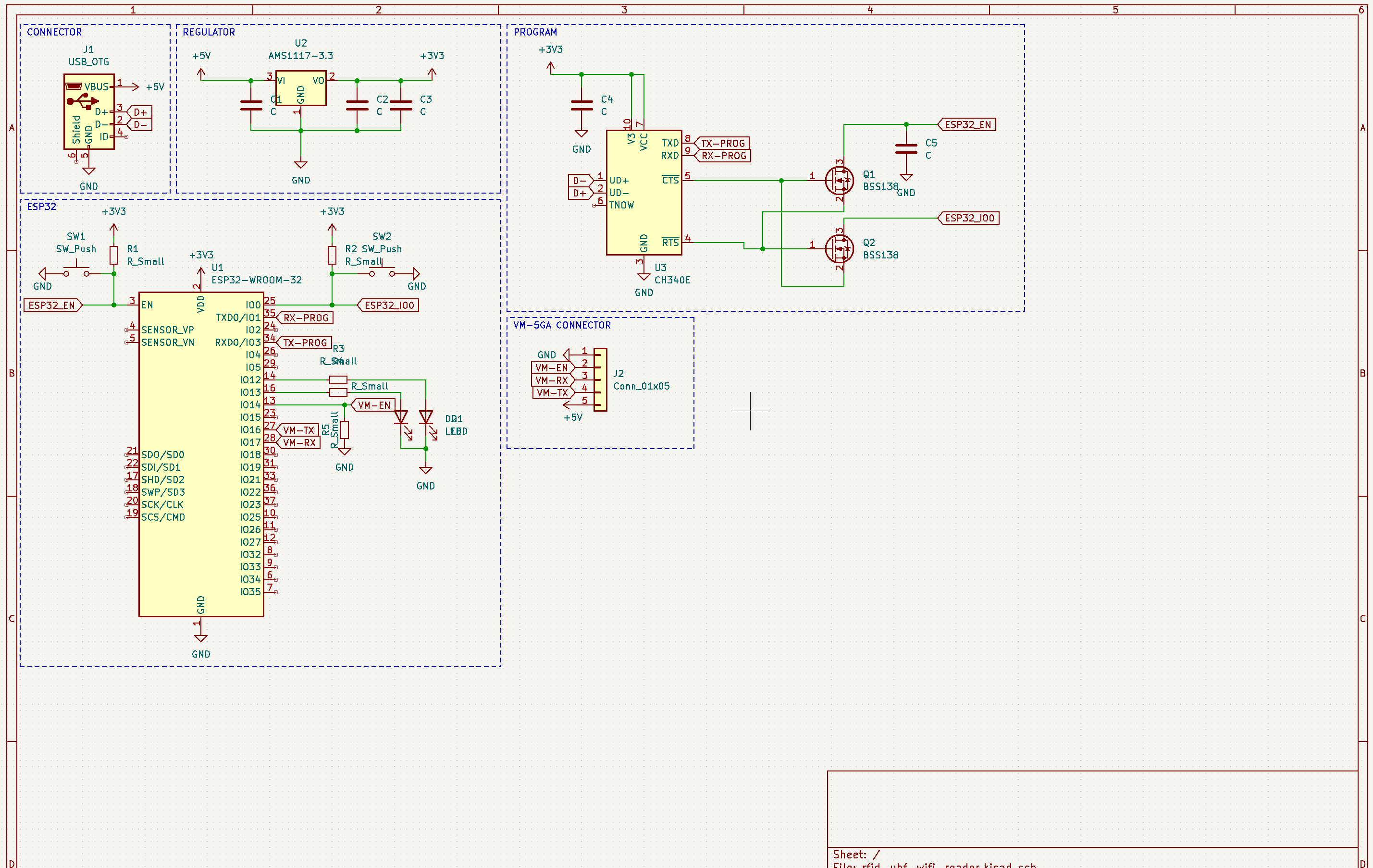1373x868 pixels.
Task: Select the D+ label at CH340E UD- pin
Action: coord(581,193)
